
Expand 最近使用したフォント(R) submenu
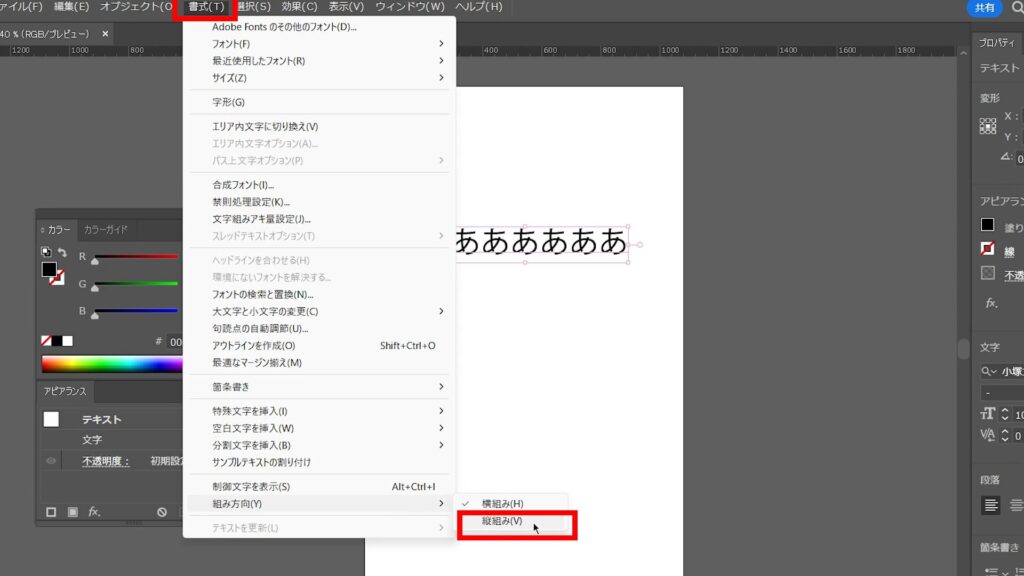320,61
